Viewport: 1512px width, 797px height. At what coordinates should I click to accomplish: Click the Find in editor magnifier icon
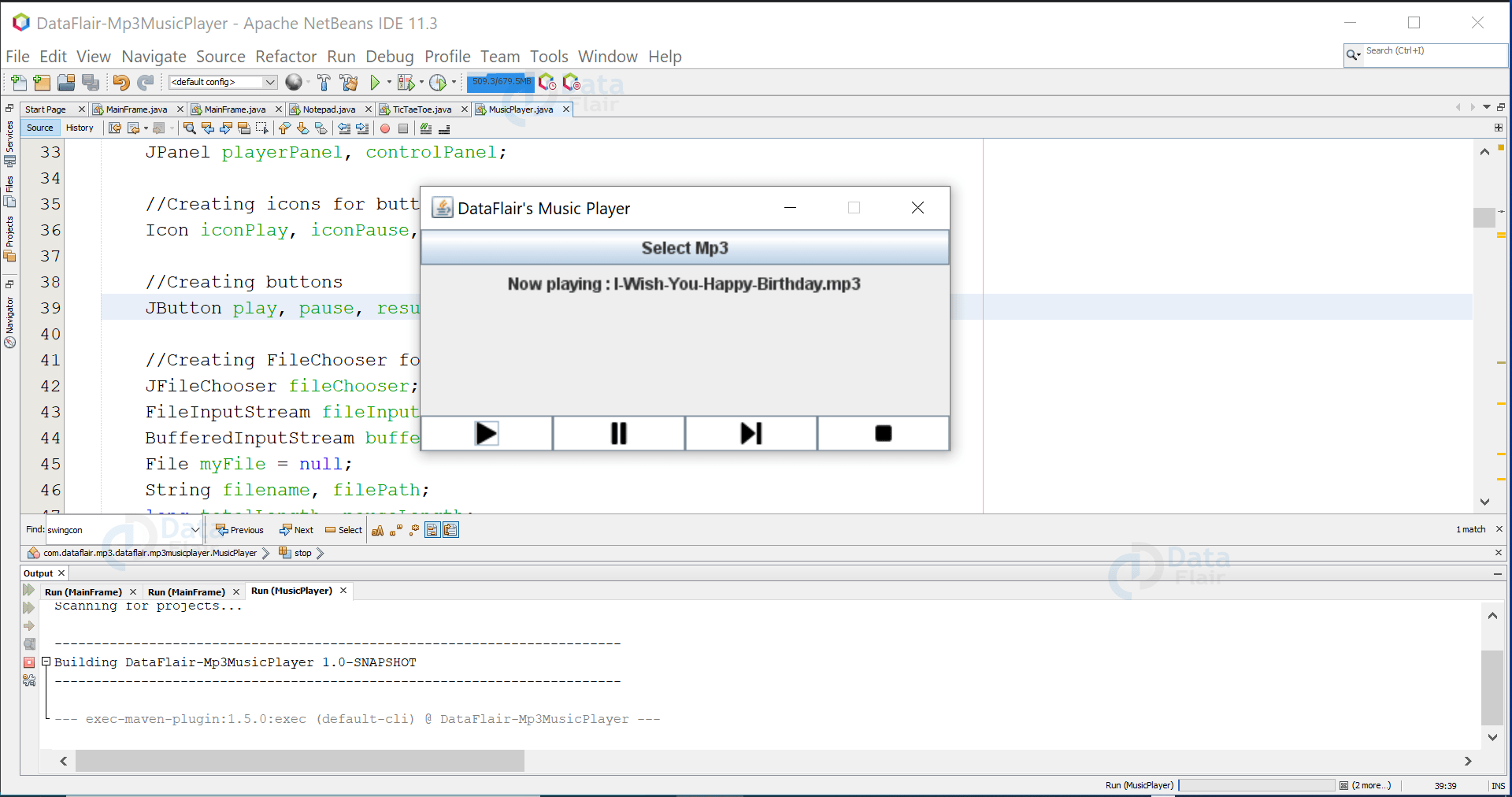[x=189, y=129]
